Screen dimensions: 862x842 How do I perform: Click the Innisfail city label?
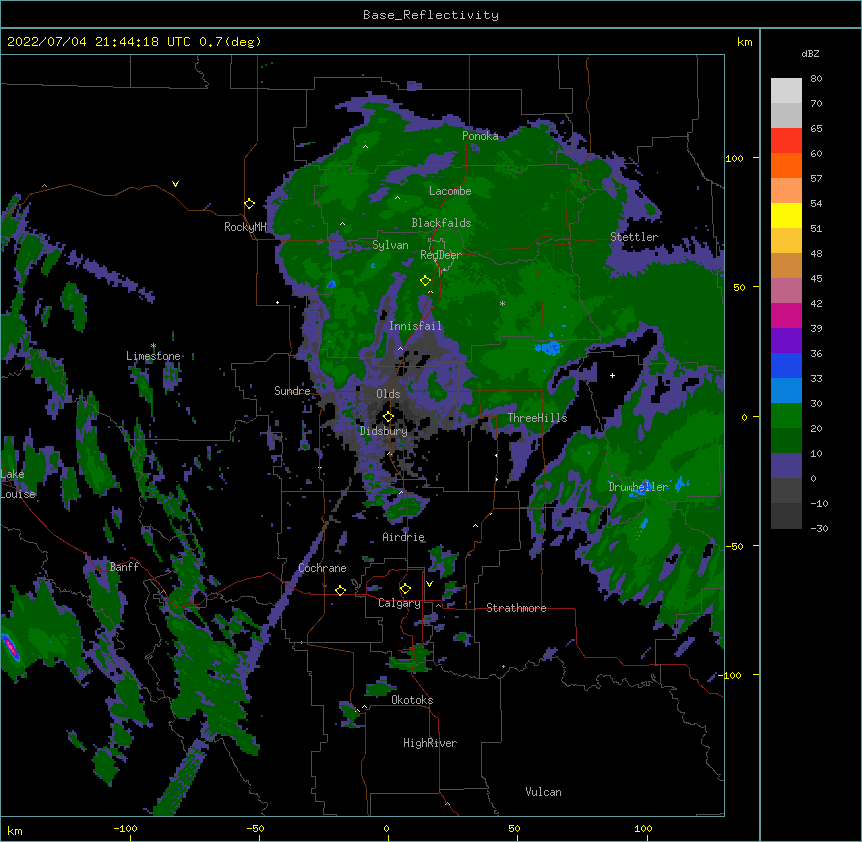(415, 326)
